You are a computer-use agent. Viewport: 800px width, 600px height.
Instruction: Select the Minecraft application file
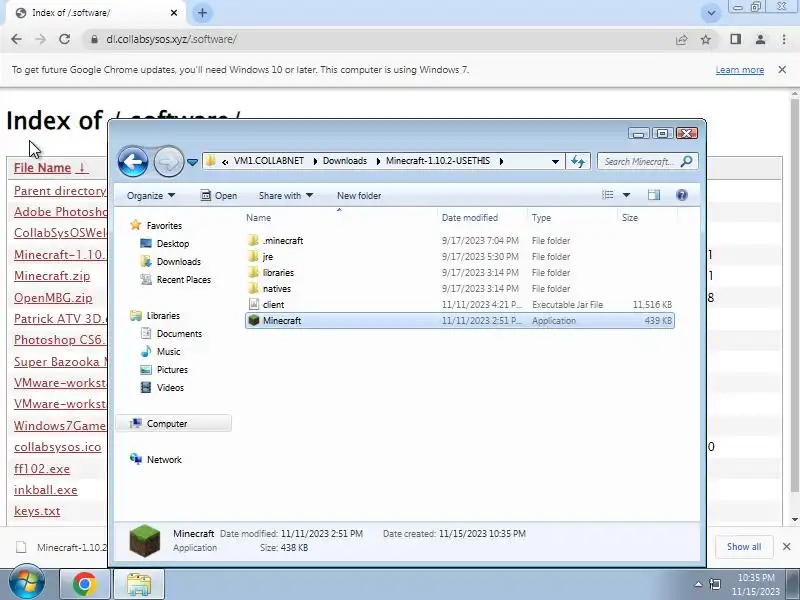[x=460, y=320]
